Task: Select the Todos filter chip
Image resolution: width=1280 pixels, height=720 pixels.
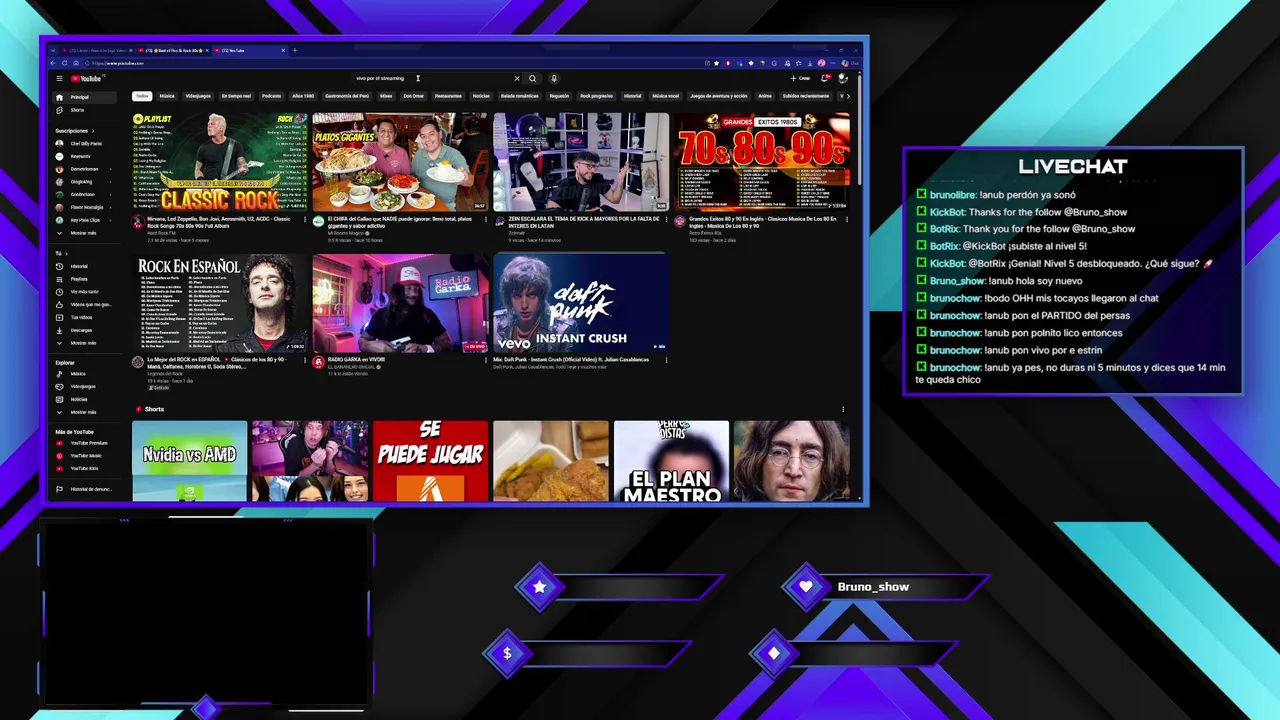Action: [142, 96]
